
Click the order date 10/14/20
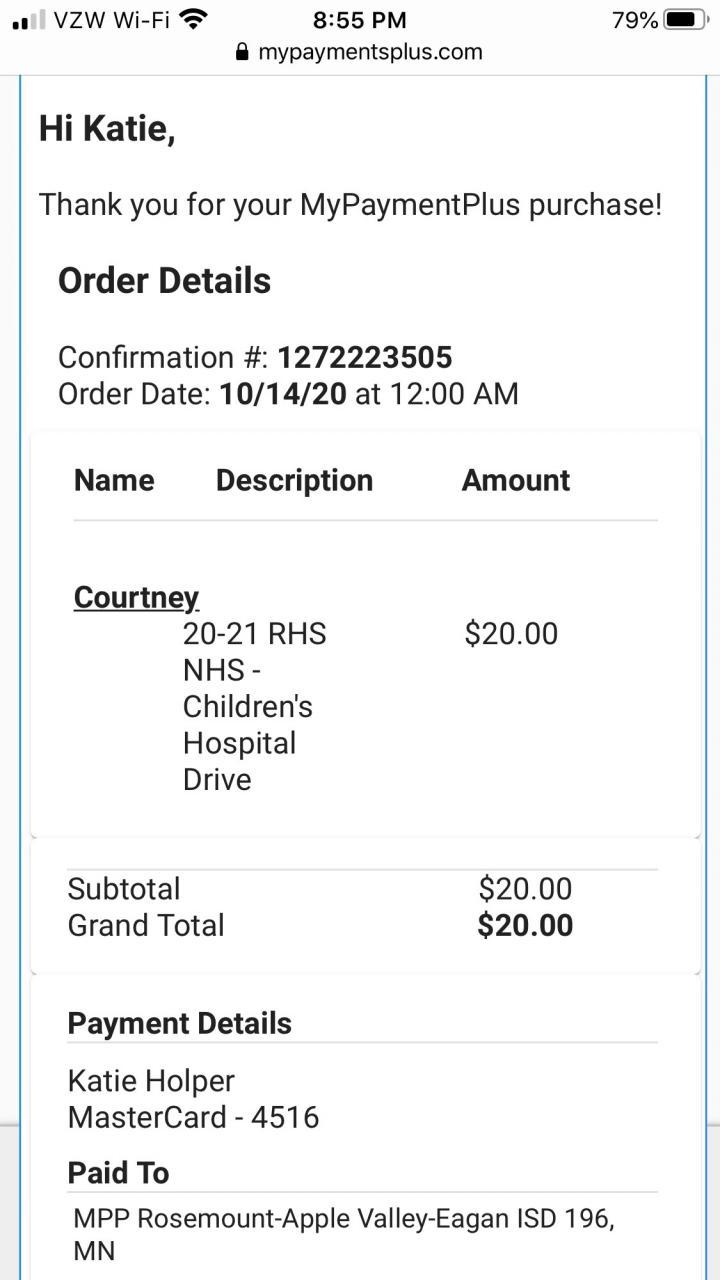pyautogui.click(x=283, y=393)
